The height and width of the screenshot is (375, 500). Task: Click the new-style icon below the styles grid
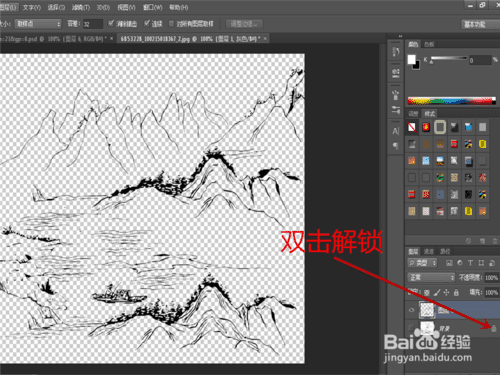click(x=482, y=240)
